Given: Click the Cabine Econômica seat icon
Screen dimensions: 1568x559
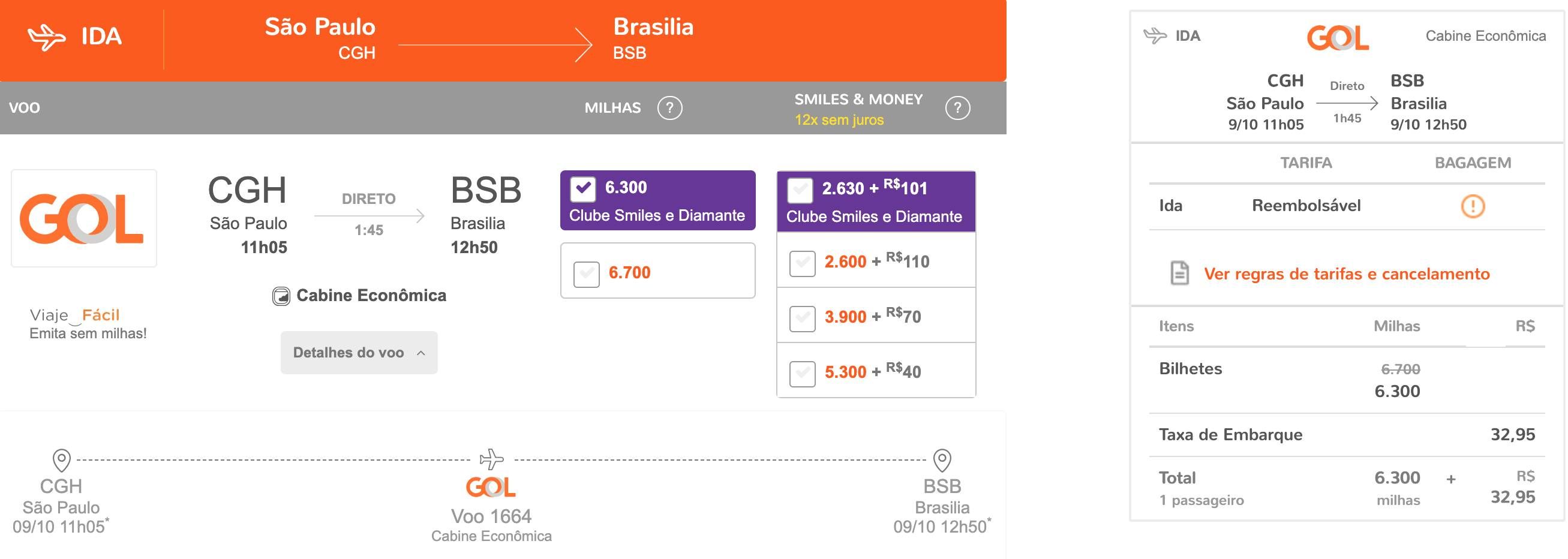Looking at the screenshot, I should [x=281, y=296].
